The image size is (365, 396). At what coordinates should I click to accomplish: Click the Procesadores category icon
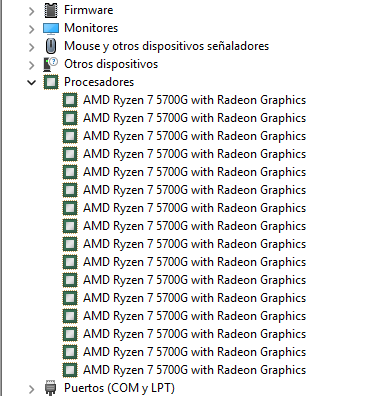pos(51,82)
